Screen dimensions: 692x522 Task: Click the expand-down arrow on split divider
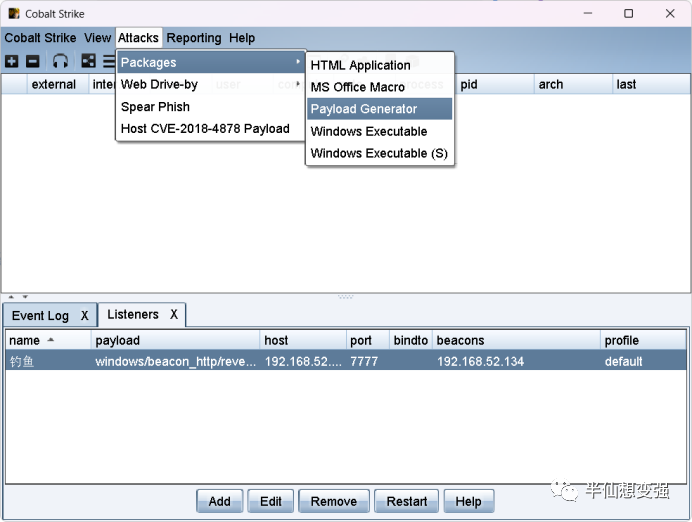25,297
